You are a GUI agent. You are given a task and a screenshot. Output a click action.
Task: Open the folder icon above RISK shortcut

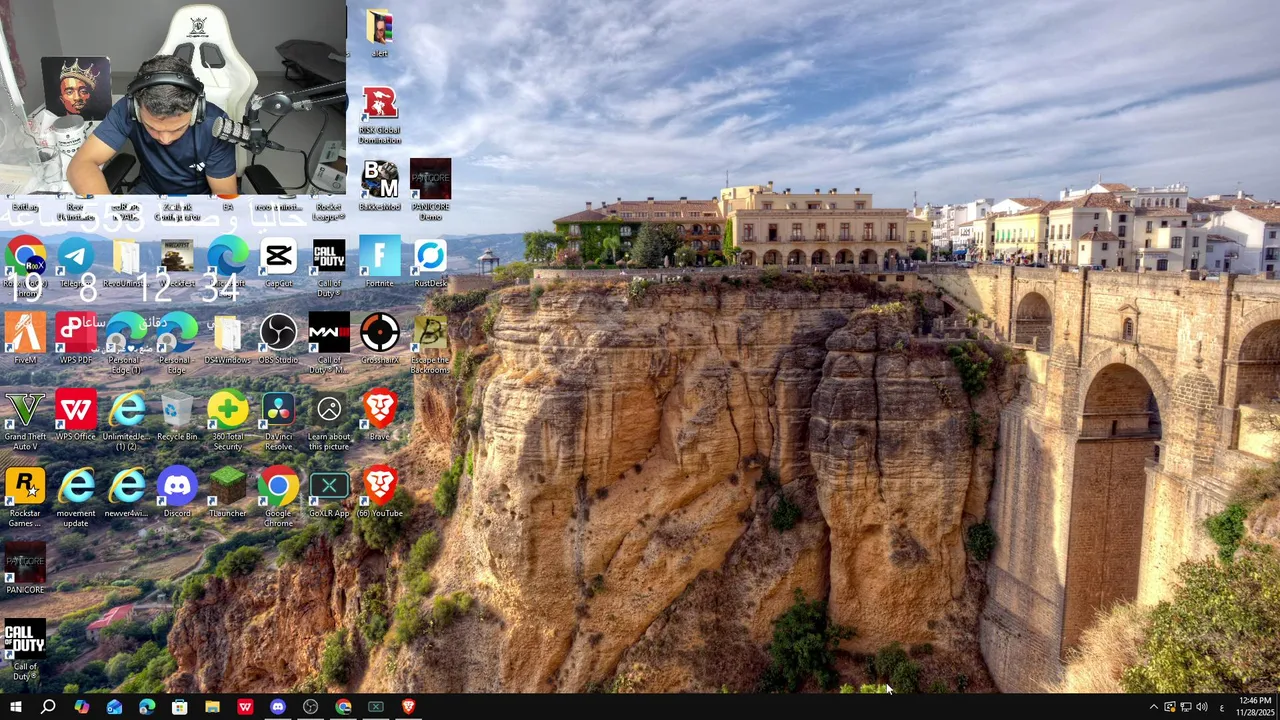379,33
